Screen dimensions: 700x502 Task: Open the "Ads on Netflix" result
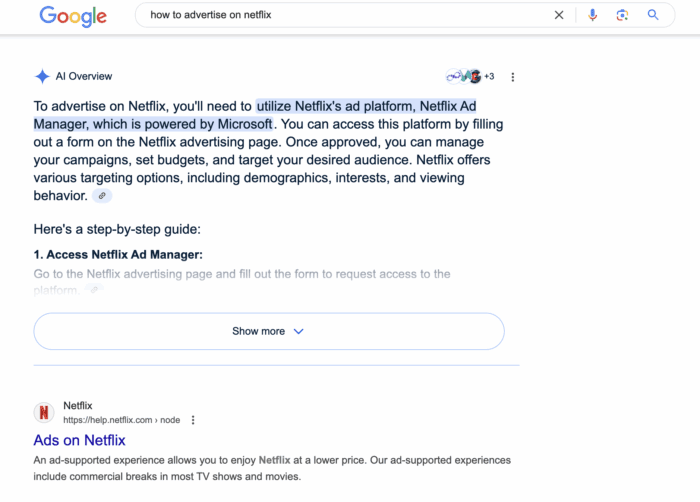[x=80, y=440]
